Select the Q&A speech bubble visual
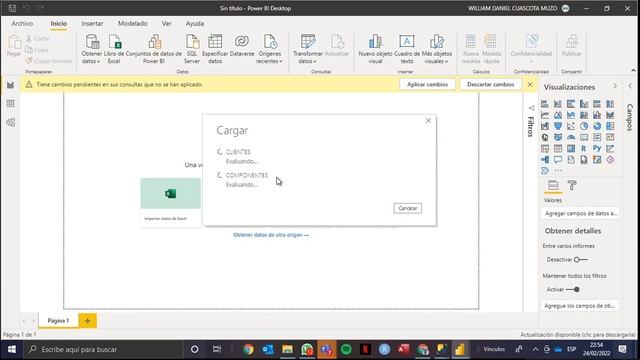 558,160
